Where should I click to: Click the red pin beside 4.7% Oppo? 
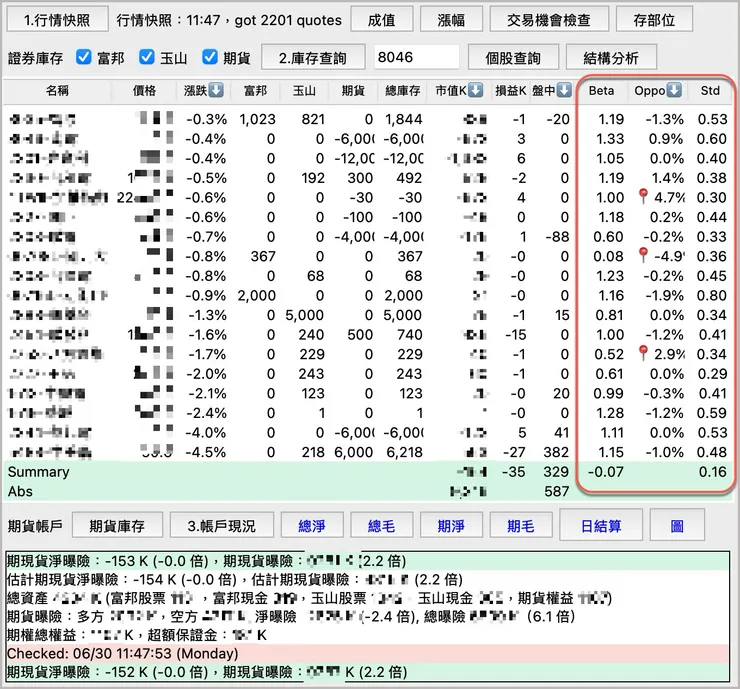tap(643, 196)
